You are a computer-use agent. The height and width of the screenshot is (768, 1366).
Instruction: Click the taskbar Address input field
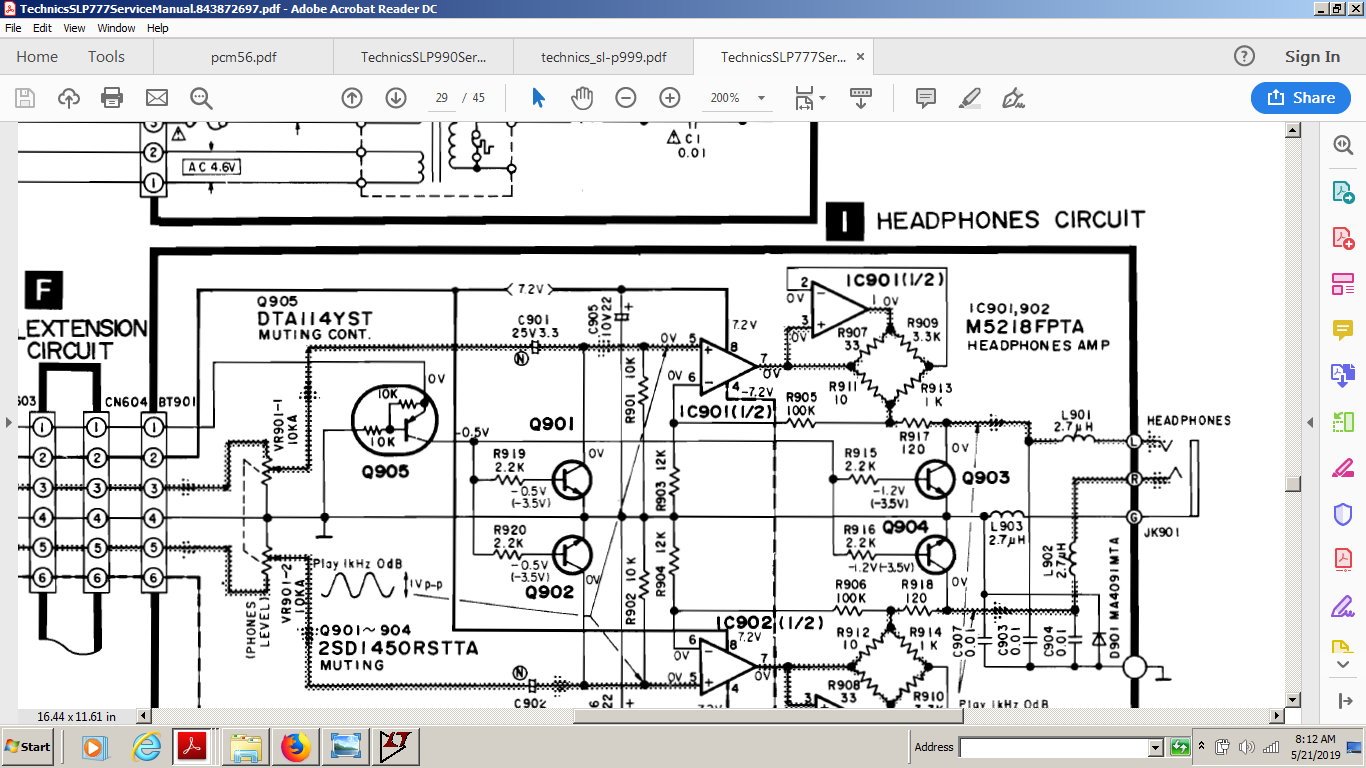click(x=1054, y=747)
